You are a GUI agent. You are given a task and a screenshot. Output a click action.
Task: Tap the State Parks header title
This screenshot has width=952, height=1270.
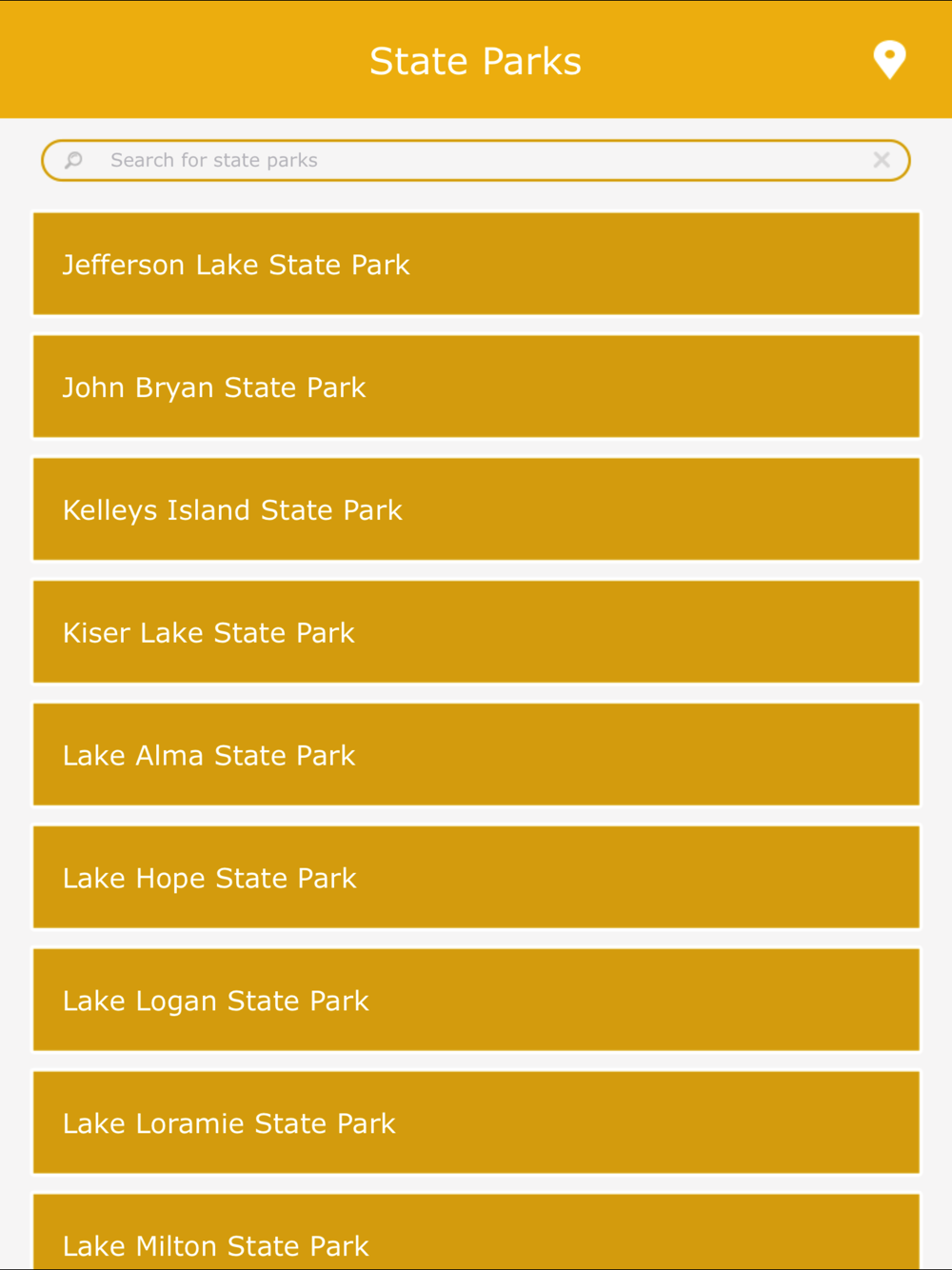475,61
